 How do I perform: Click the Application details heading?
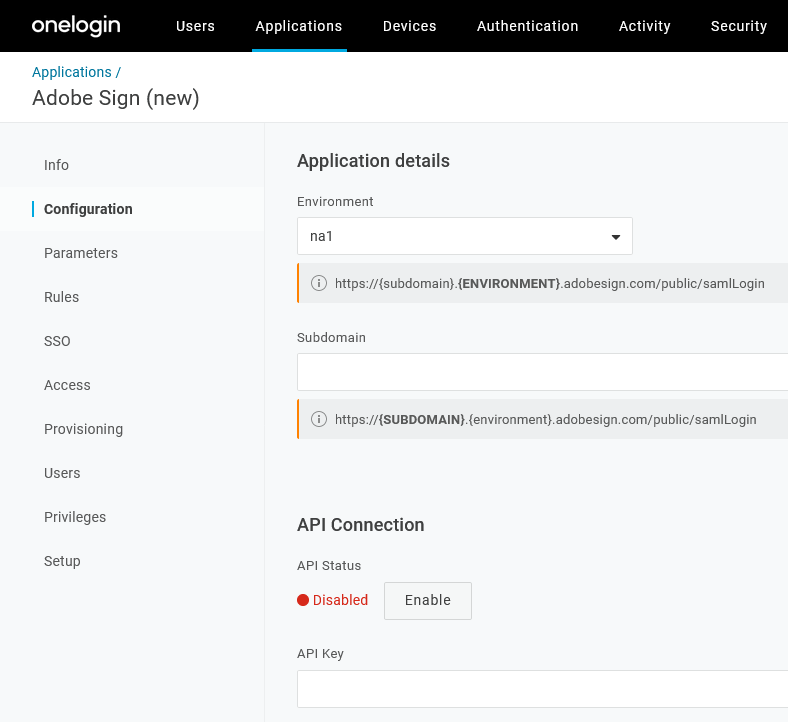373,161
